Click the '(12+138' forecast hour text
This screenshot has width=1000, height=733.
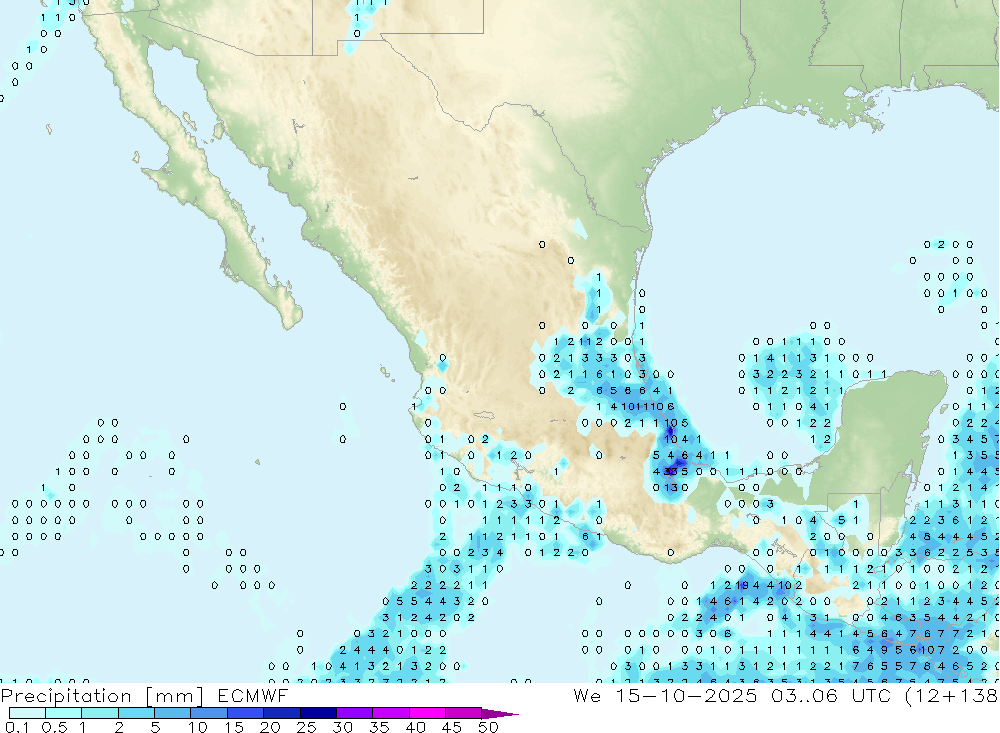point(952,696)
